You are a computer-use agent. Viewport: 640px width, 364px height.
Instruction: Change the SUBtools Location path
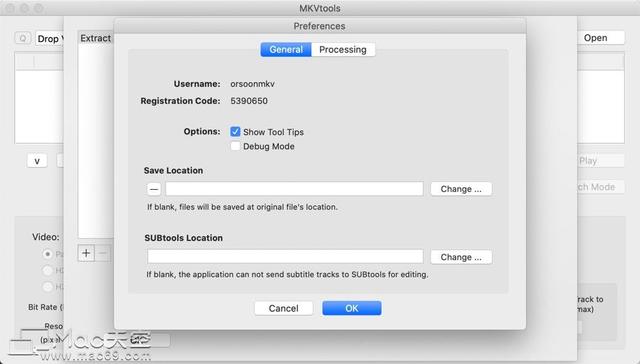tap(461, 257)
